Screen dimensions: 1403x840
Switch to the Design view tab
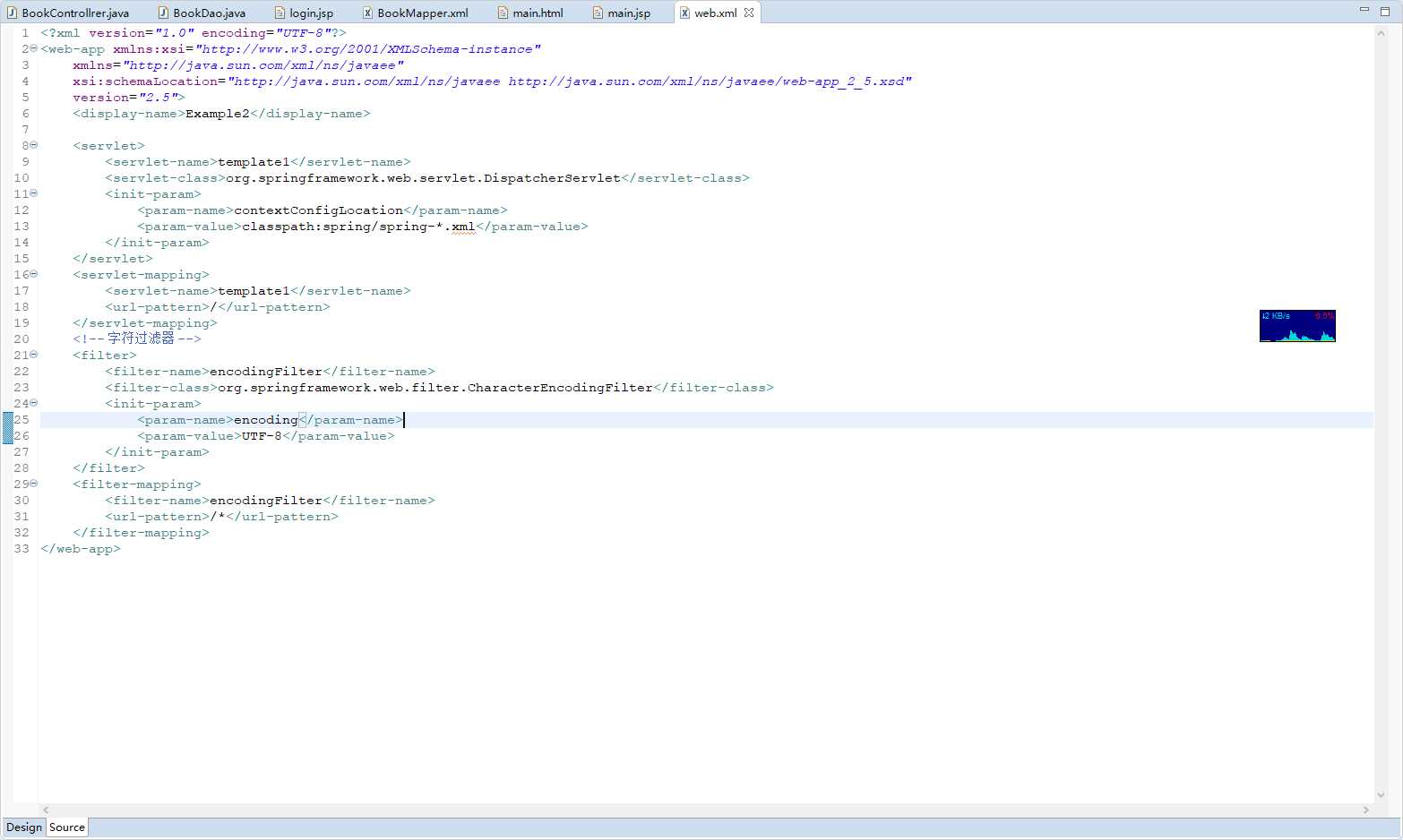[24, 827]
